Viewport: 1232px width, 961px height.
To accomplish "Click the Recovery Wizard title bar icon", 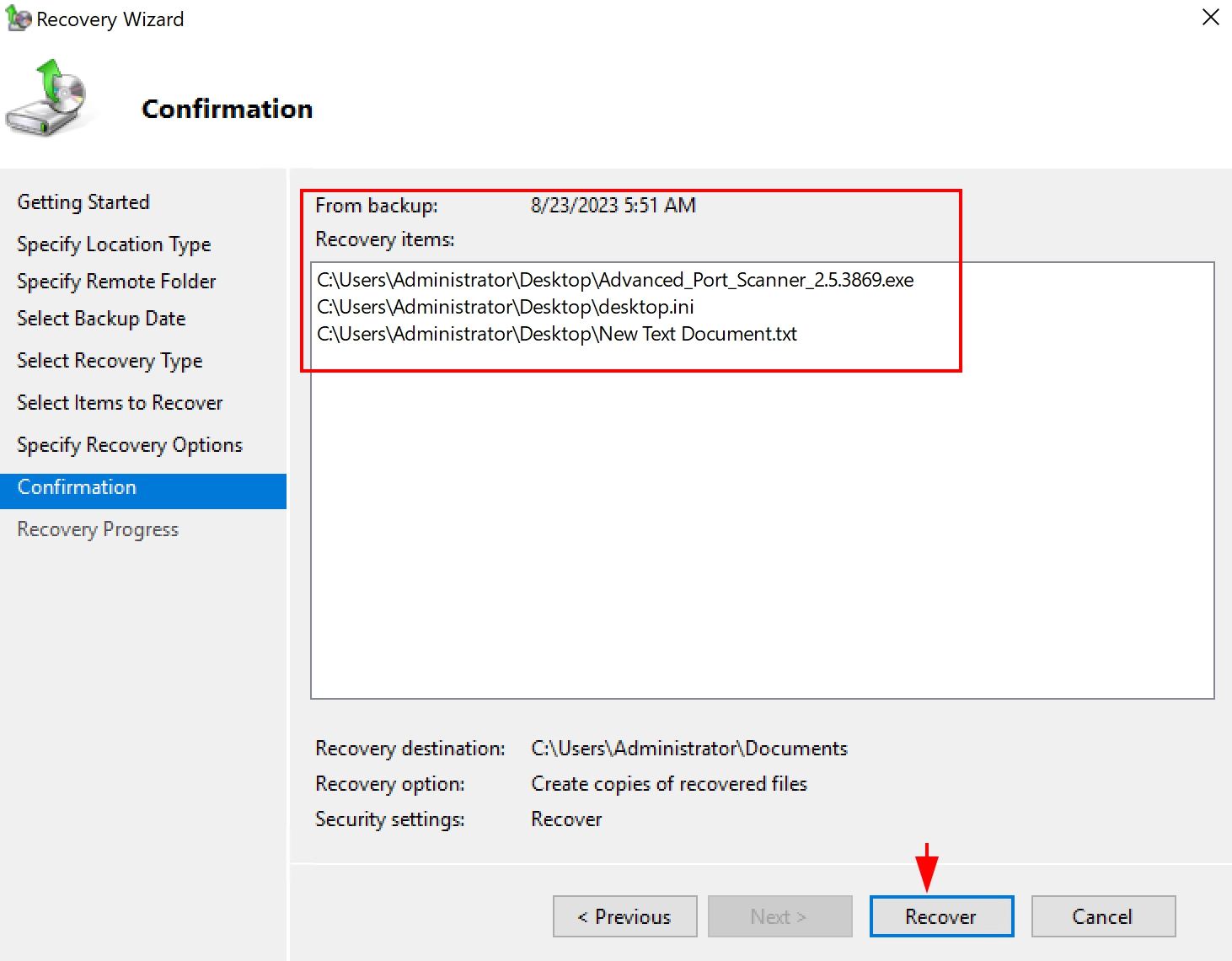I will (x=18, y=19).
